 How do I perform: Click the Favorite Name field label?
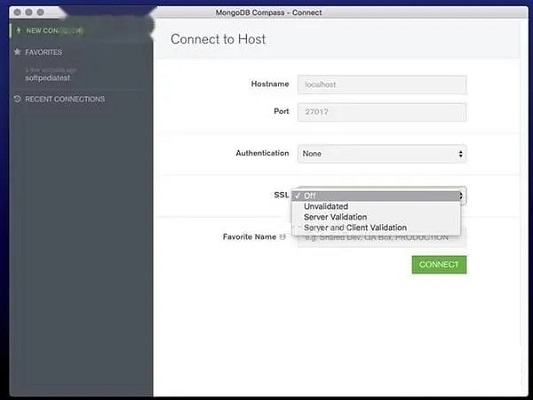[x=250, y=237]
